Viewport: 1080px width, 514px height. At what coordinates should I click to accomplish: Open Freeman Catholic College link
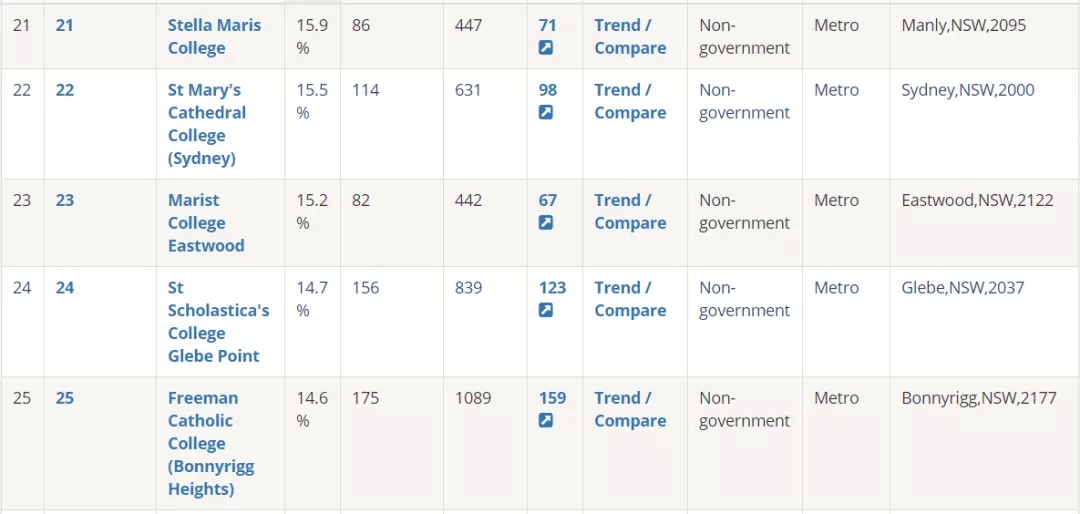coord(211,444)
